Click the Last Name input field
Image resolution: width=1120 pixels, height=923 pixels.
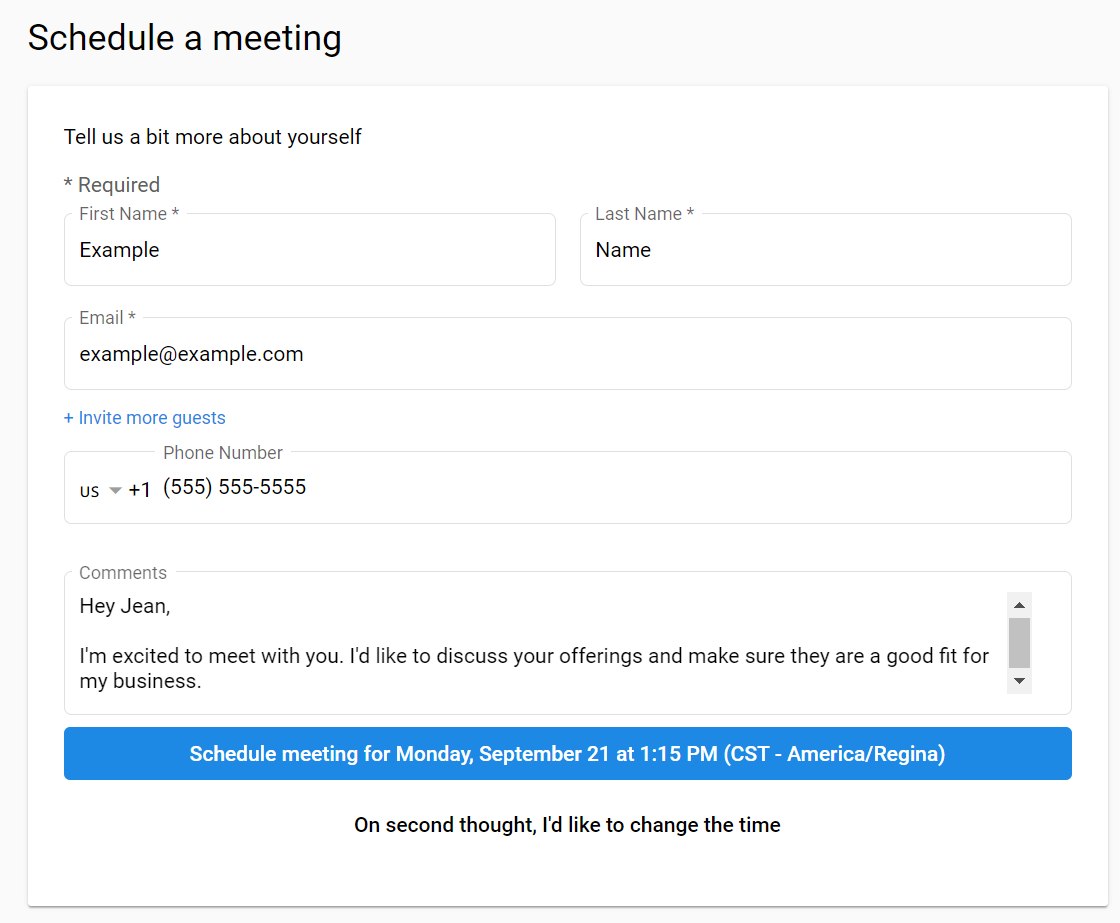point(825,250)
